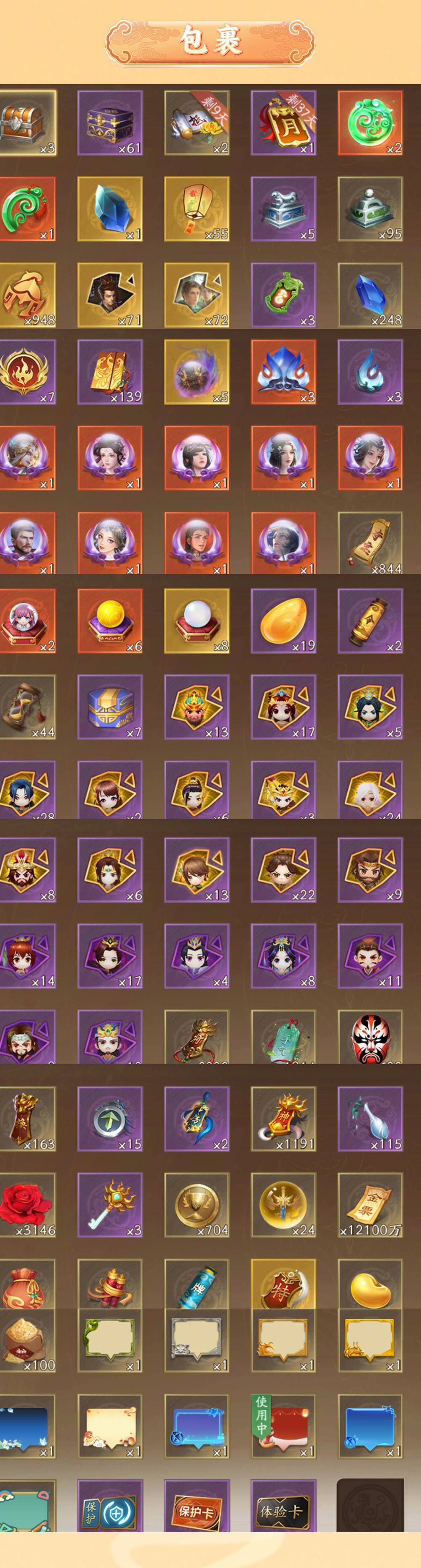Select the 神 token item x1191
This screenshot has width=421, height=1568.
pos(283,1119)
